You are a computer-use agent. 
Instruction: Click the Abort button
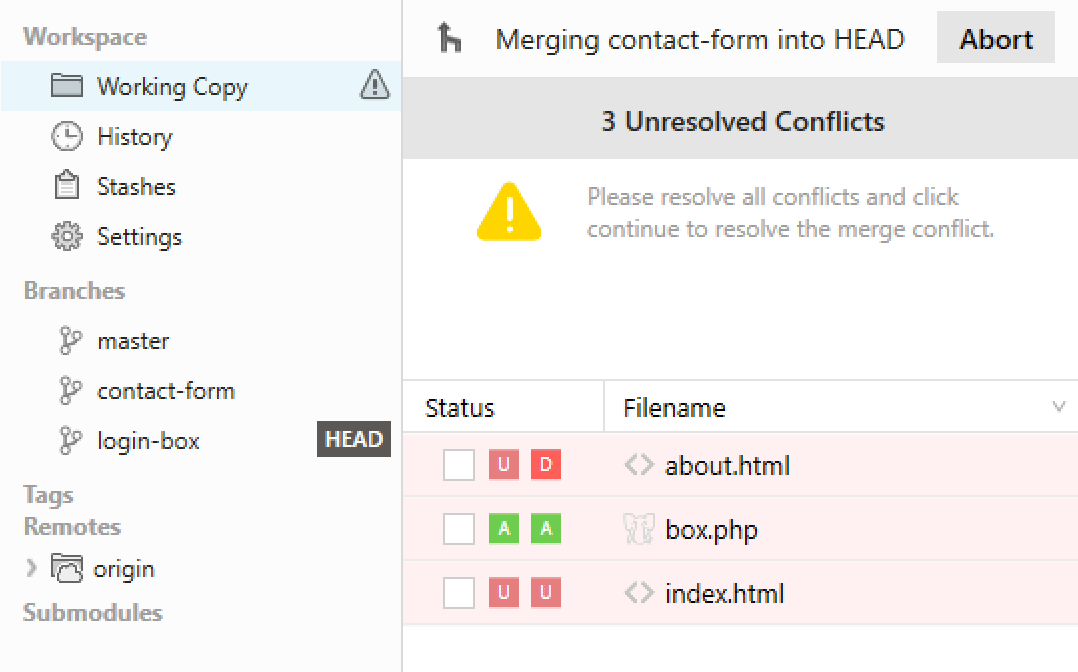coord(995,38)
